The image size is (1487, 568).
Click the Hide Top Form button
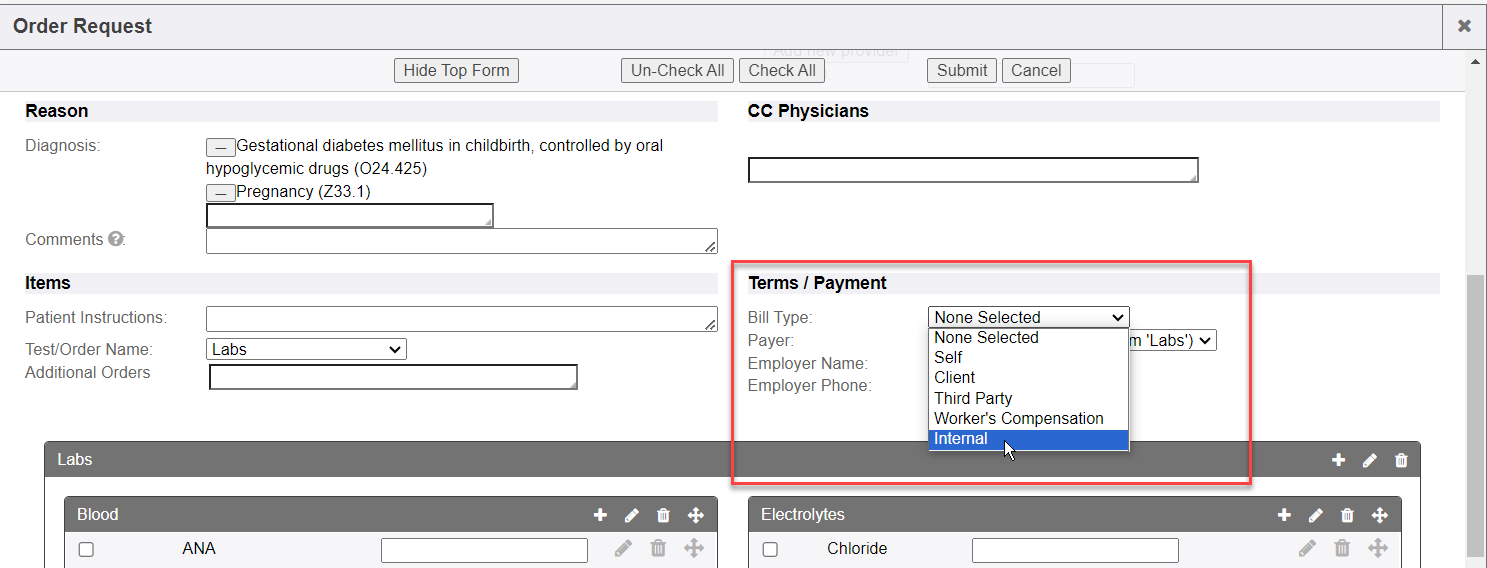tap(456, 70)
